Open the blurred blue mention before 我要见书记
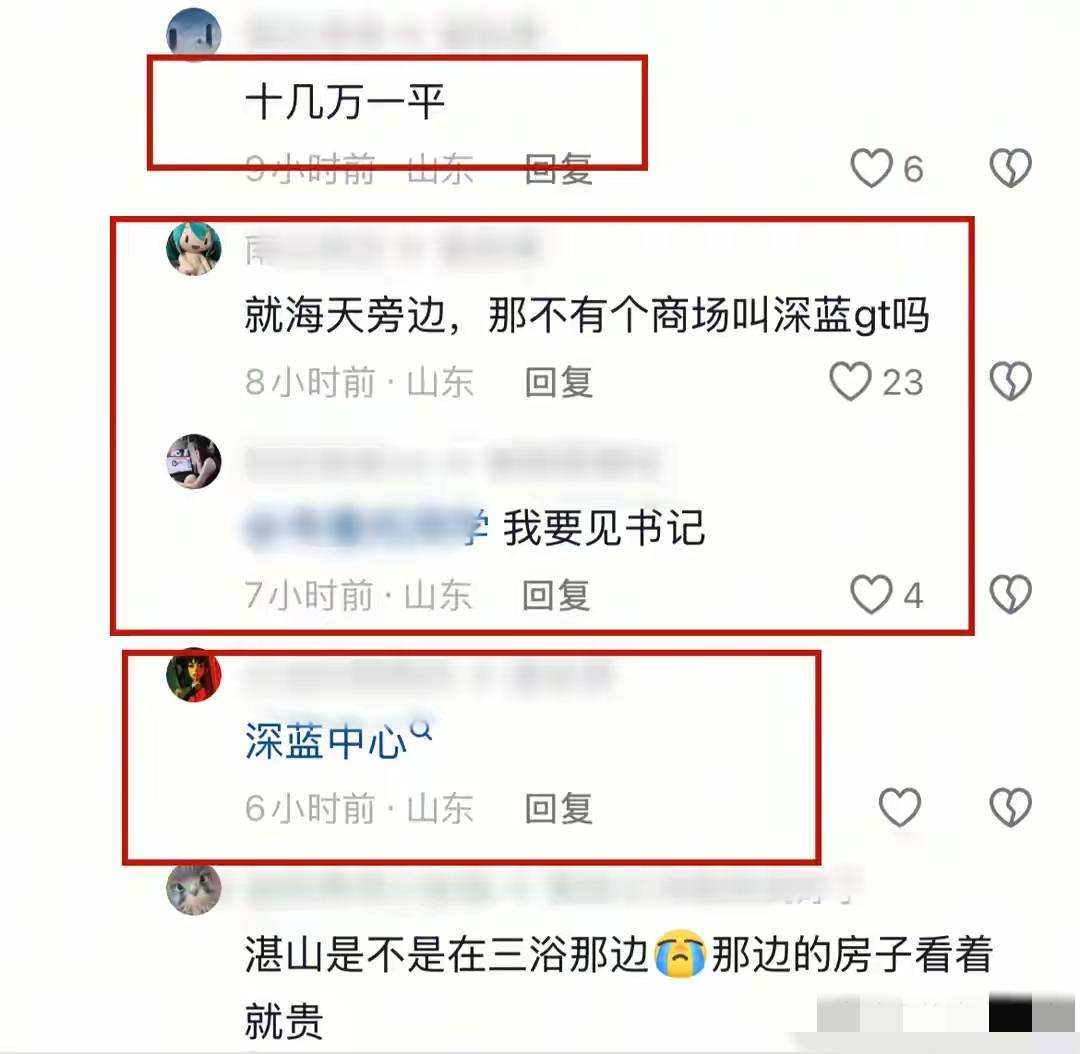Image resolution: width=1080 pixels, height=1054 pixels. click(x=367, y=528)
